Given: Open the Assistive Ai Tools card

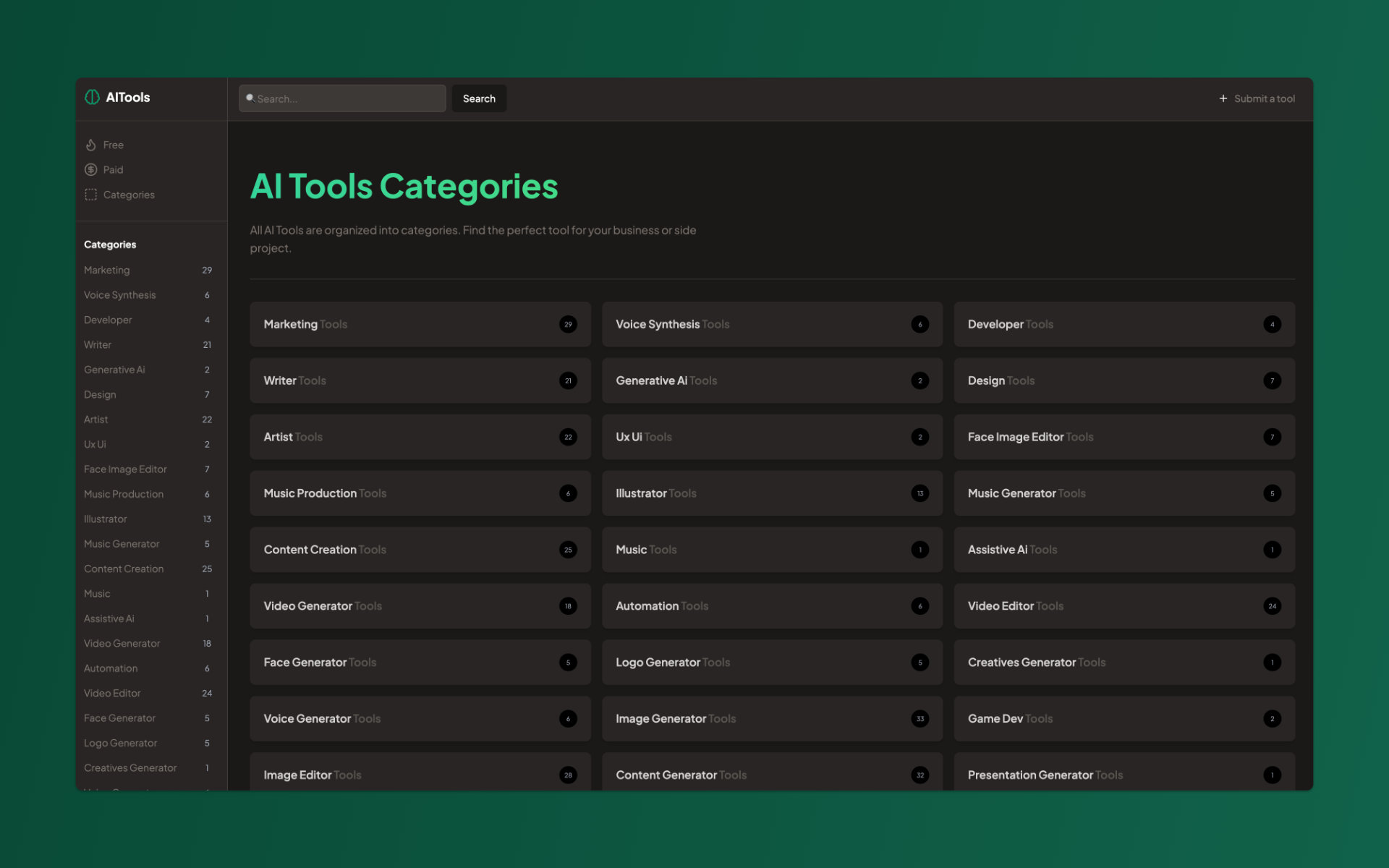Looking at the screenshot, I should [1123, 550].
